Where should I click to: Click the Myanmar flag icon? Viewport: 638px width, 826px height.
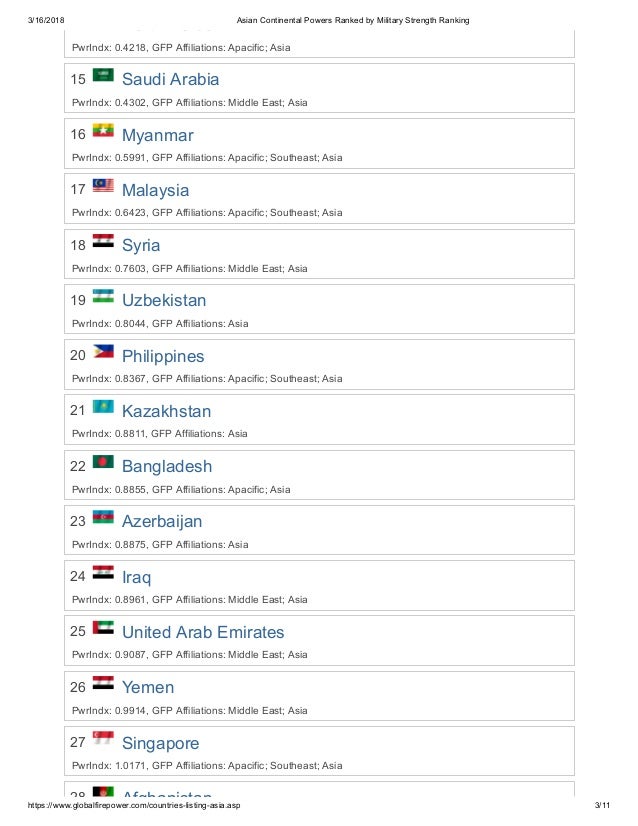pos(103,130)
